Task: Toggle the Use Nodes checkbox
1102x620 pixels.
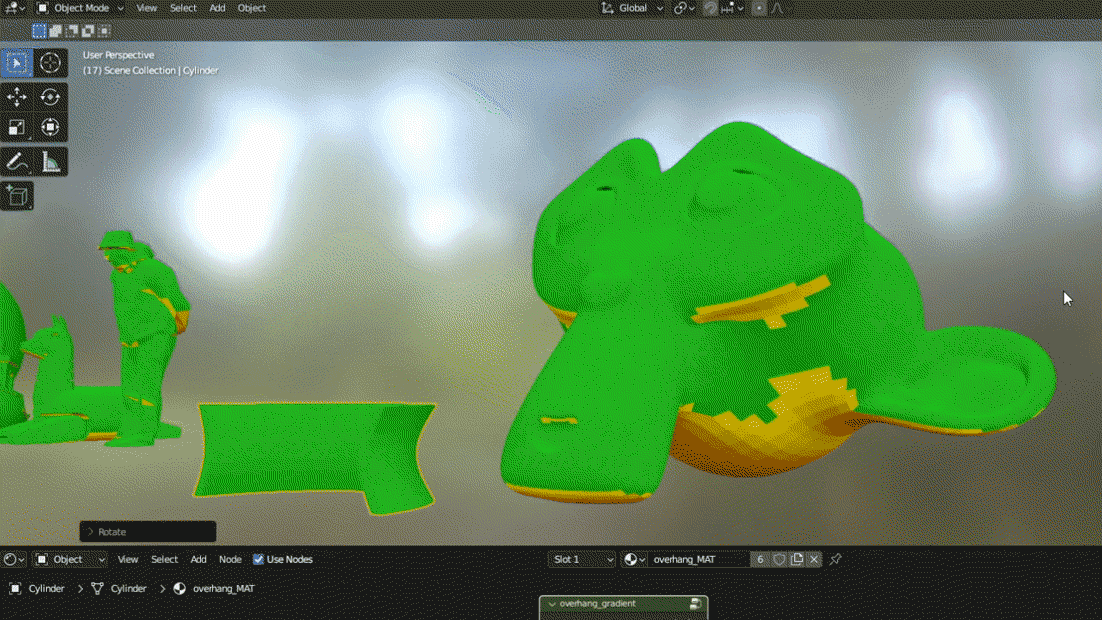Action: click(259, 560)
